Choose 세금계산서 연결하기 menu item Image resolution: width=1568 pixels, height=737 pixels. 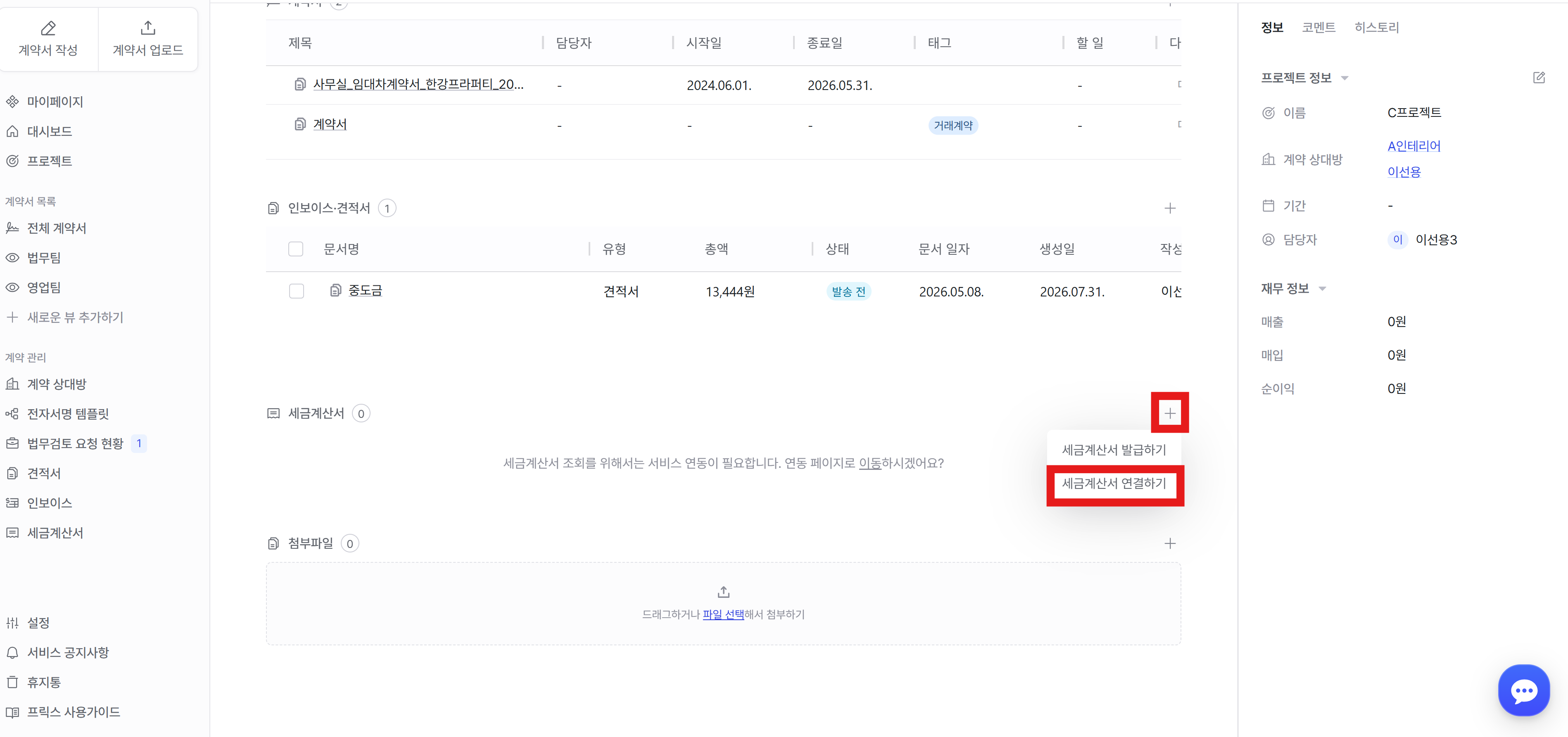point(1114,483)
